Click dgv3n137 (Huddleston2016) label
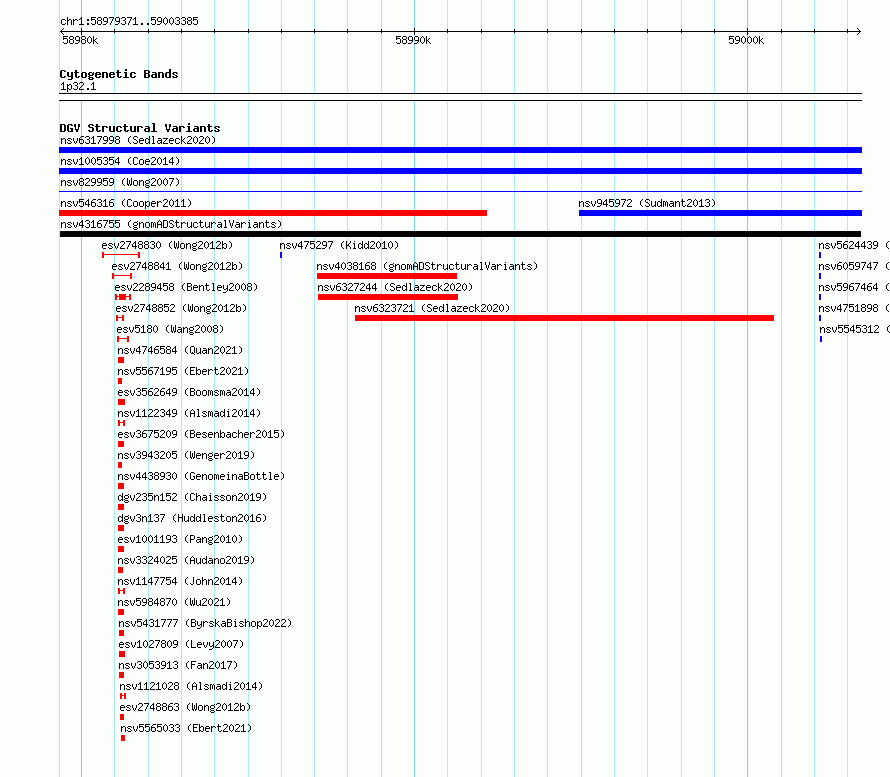The width and height of the screenshot is (890, 777). [x=192, y=518]
